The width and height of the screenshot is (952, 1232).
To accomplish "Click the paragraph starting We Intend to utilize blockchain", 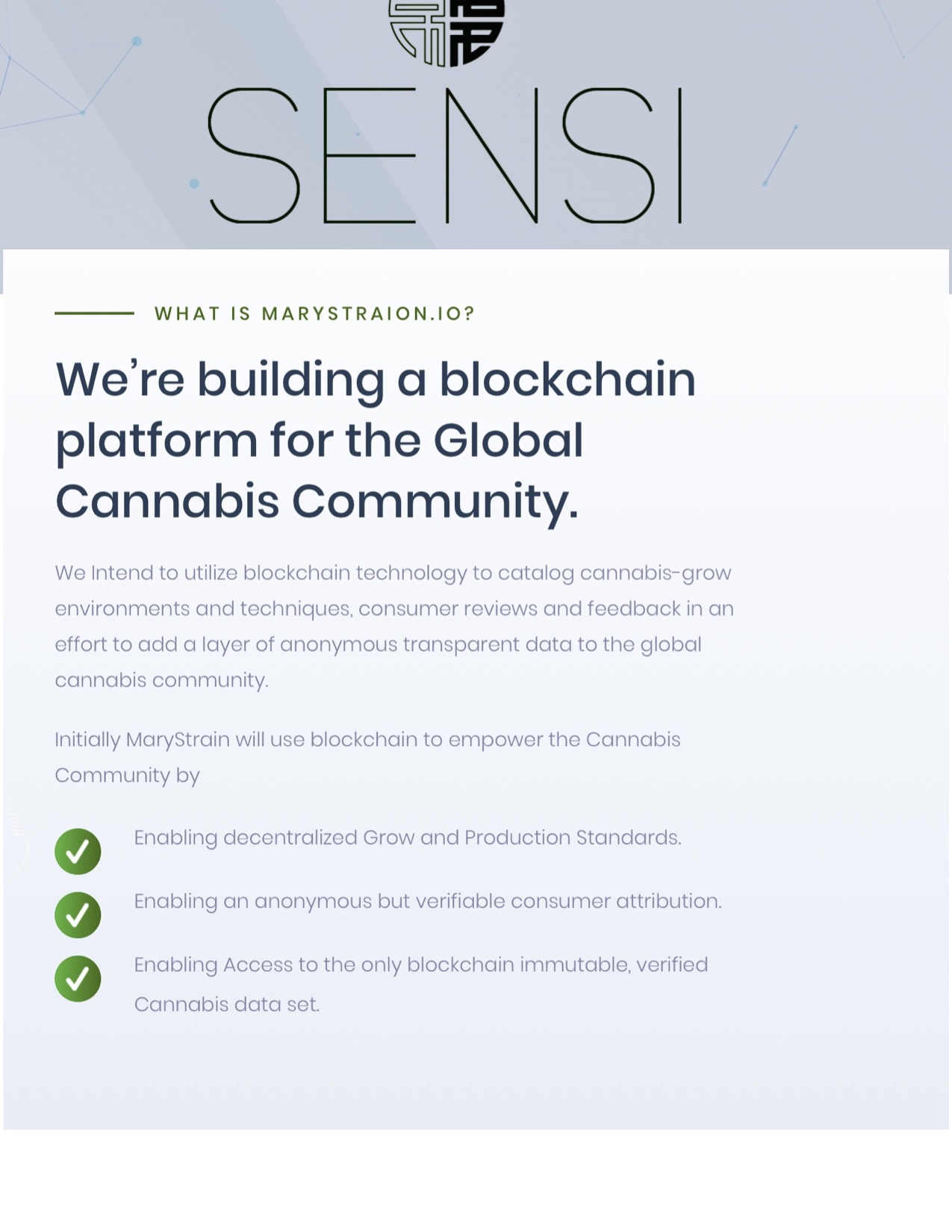I will pyautogui.click(x=394, y=626).
